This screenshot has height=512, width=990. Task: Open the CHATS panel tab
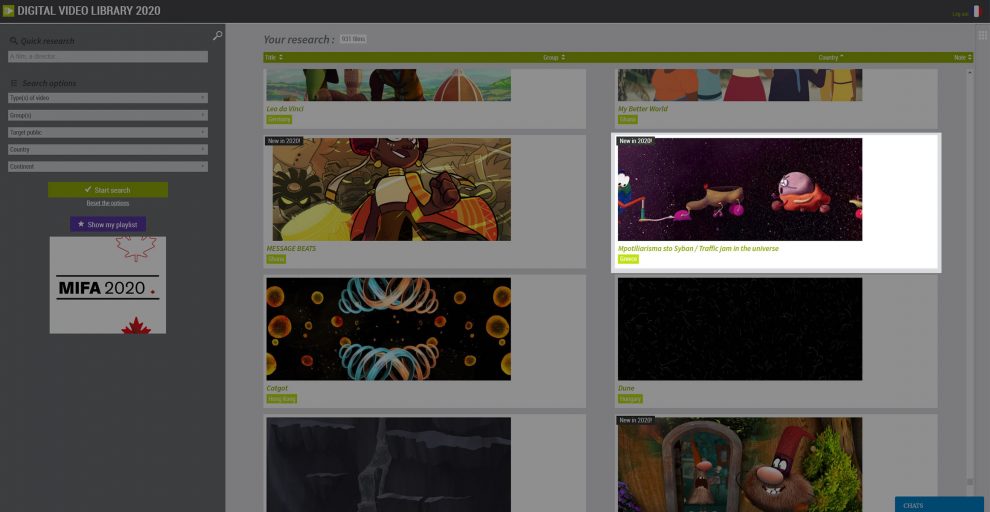click(x=938, y=505)
